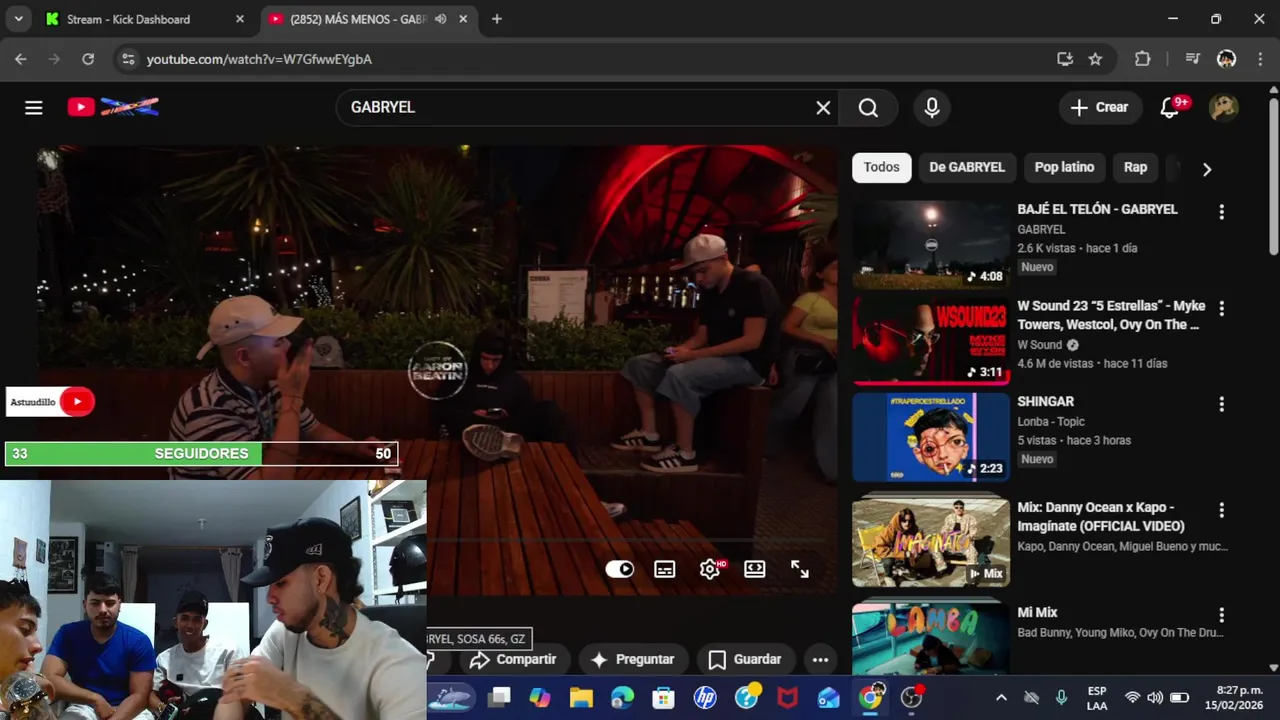The height and width of the screenshot is (720, 1280).
Task: View site information icon in address bar
Action: click(x=128, y=59)
